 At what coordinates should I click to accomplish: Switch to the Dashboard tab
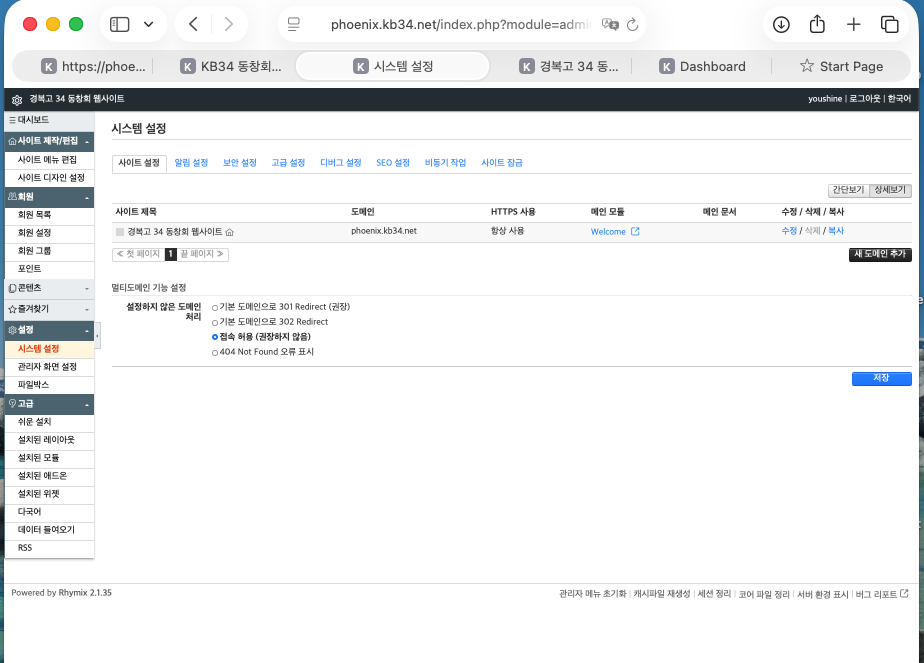click(x=702, y=67)
